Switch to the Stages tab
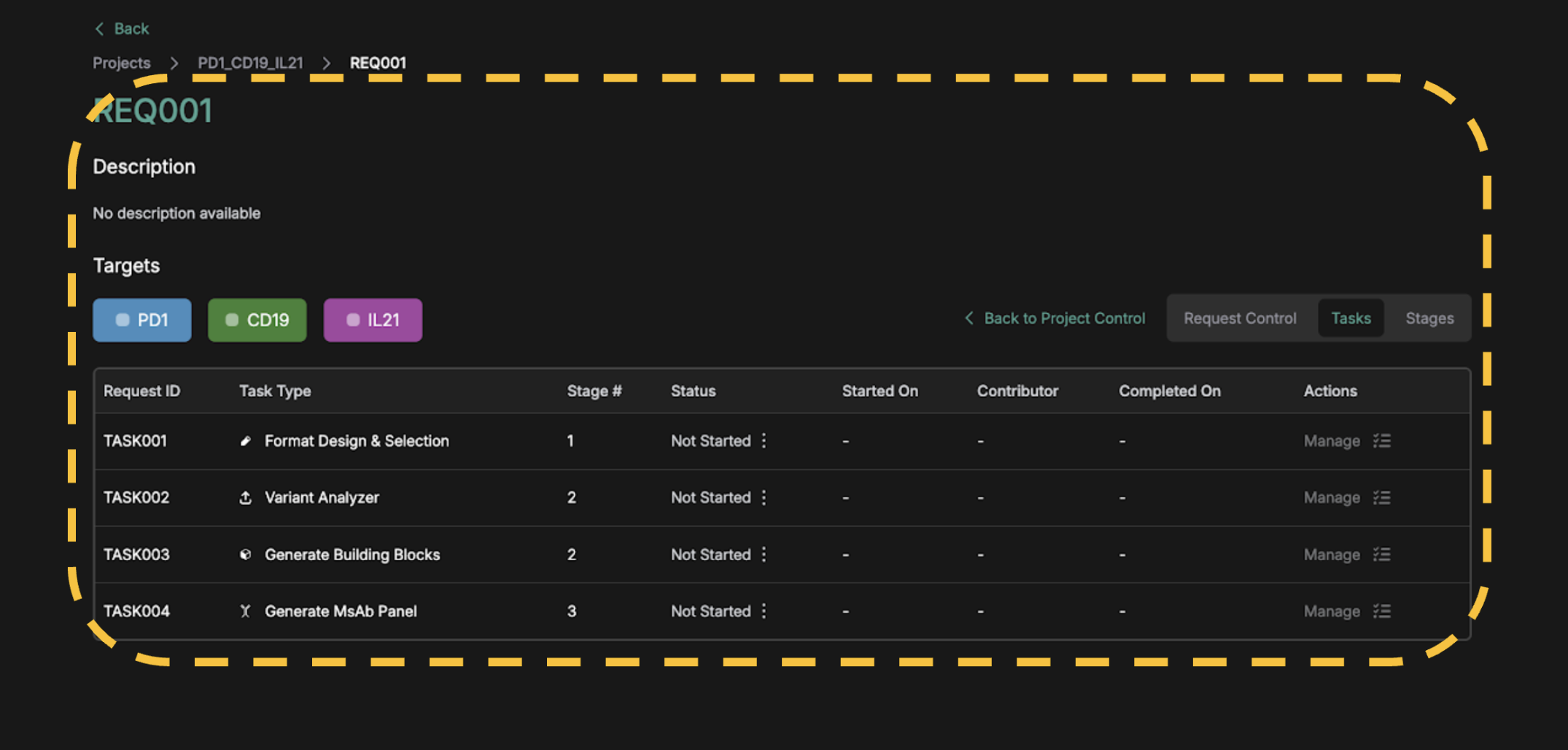Image resolution: width=1568 pixels, height=750 pixels. pos(1429,318)
